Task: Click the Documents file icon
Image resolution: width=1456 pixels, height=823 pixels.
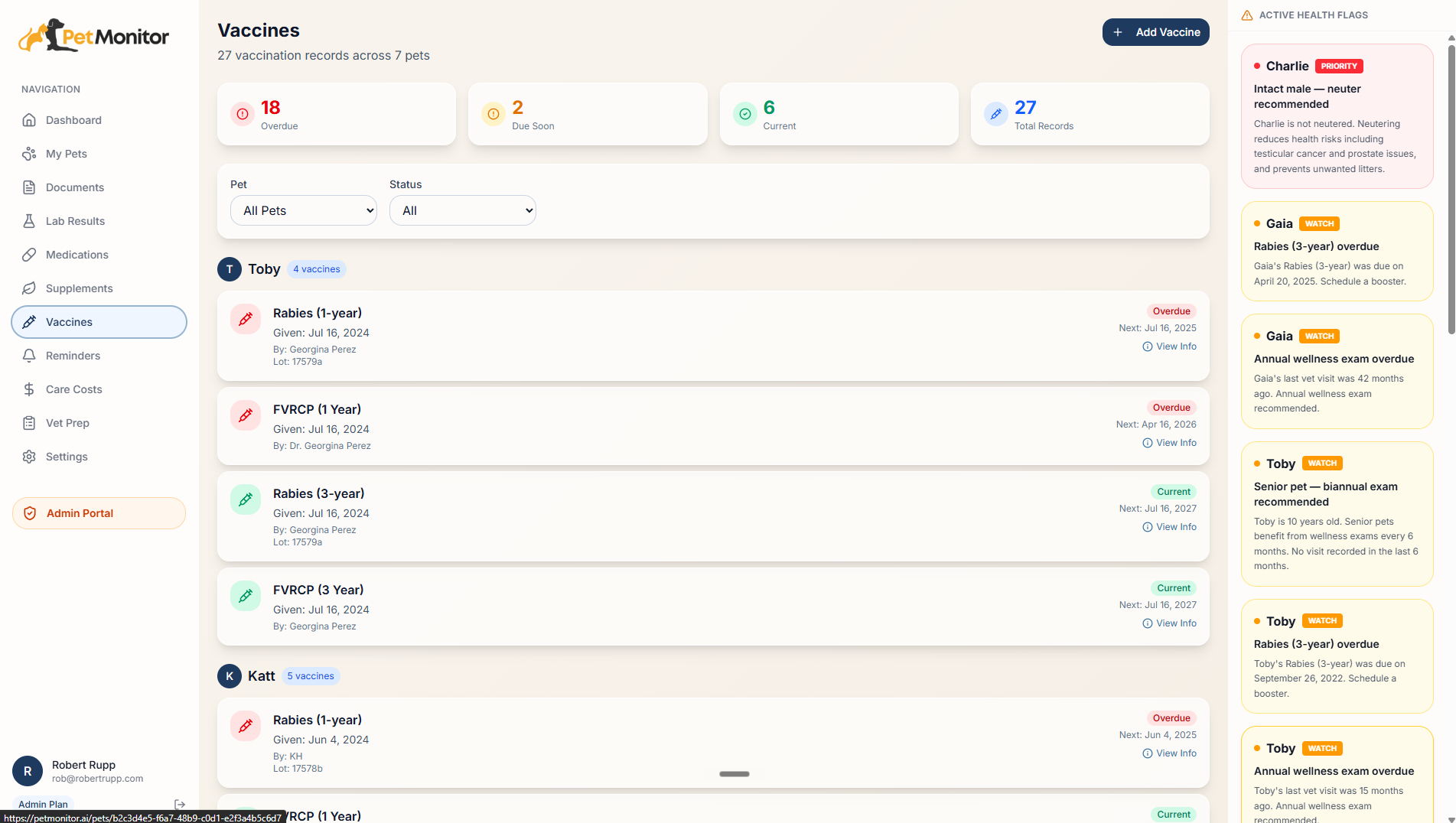Action: coord(29,187)
